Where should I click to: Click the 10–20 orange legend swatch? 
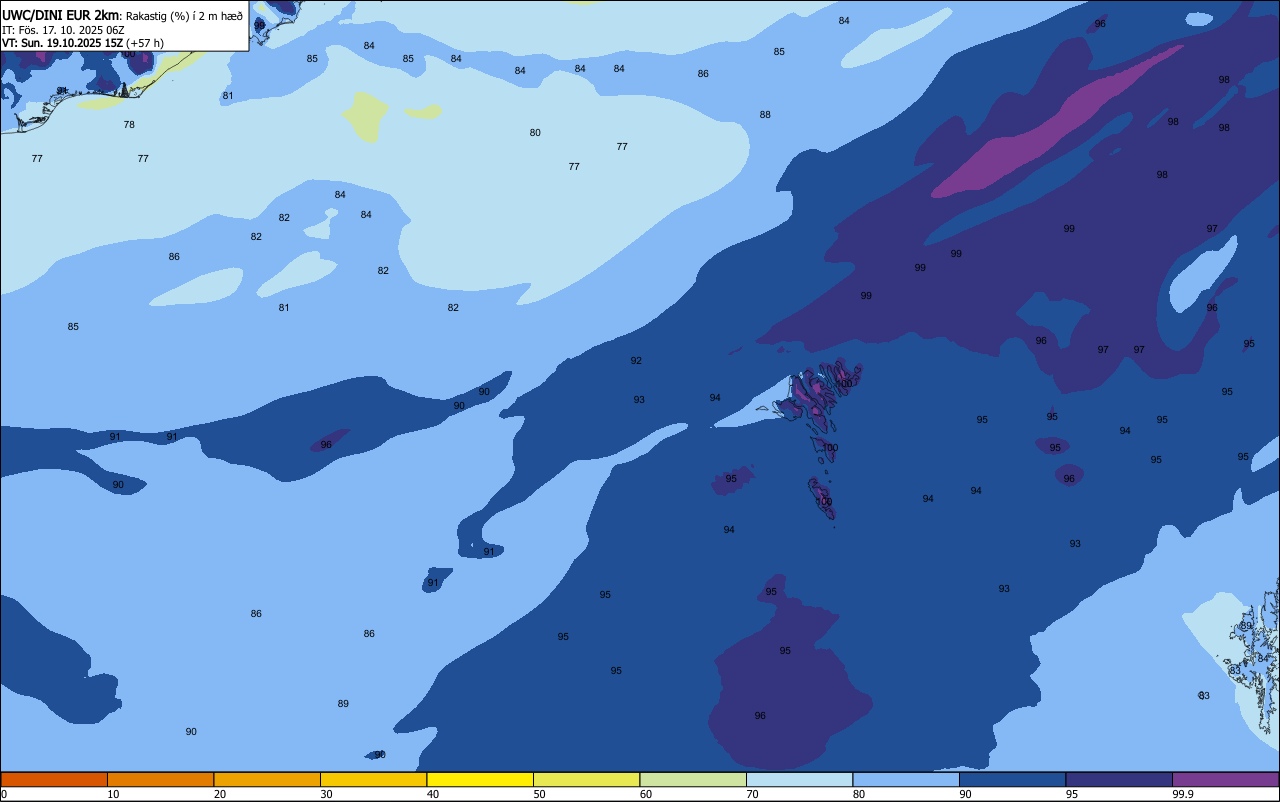click(x=160, y=779)
